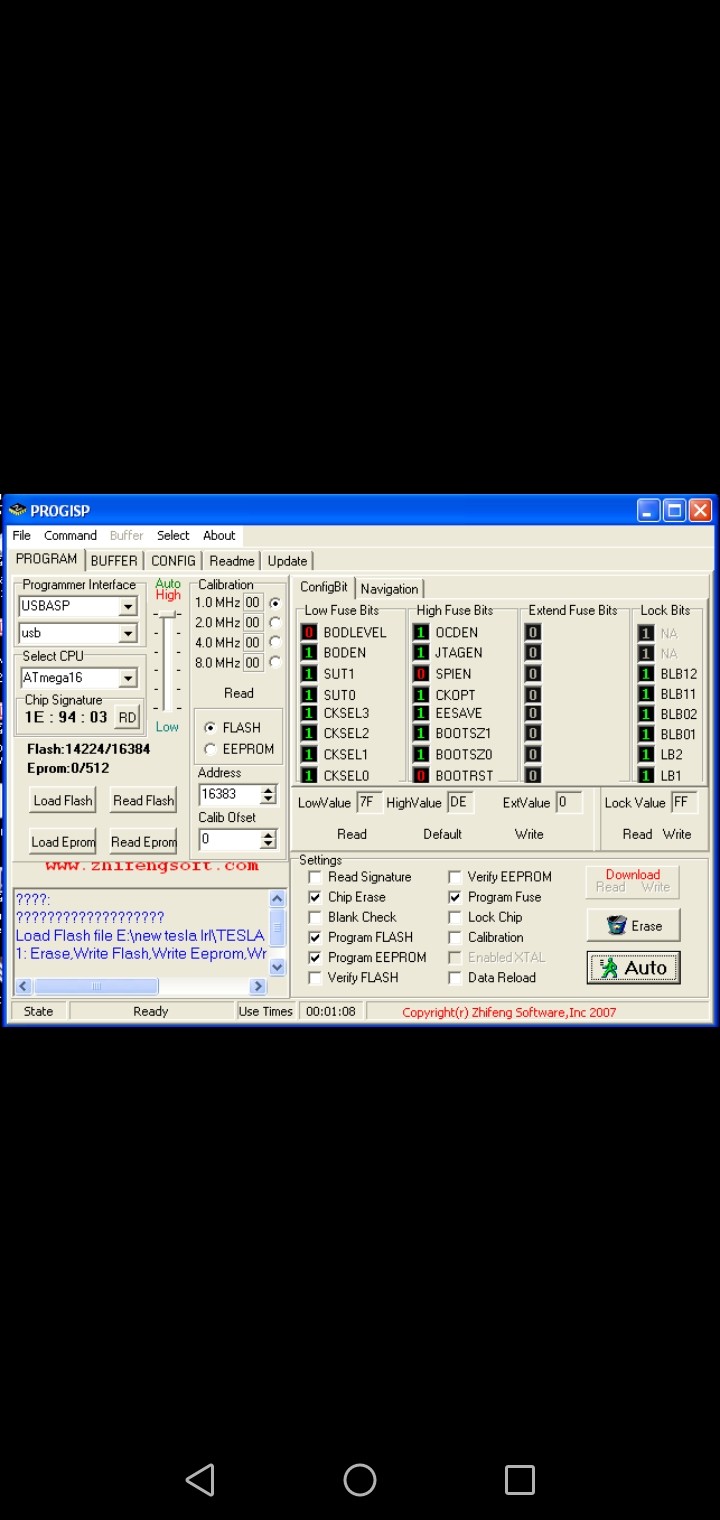Toggle the SUT1 fuse bit
Viewport: 720px width, 1520px height.
point(310,674)
